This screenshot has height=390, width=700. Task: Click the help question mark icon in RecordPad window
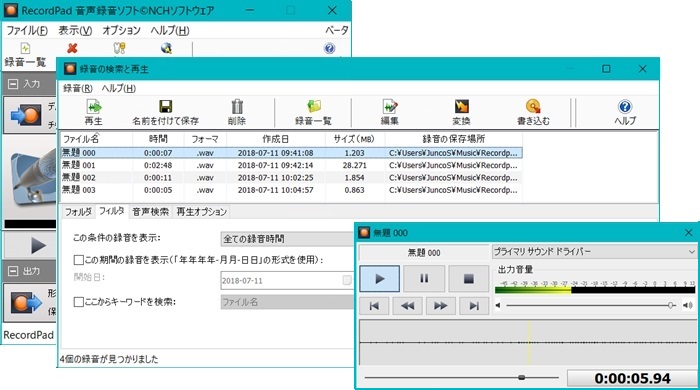(329, 48)
